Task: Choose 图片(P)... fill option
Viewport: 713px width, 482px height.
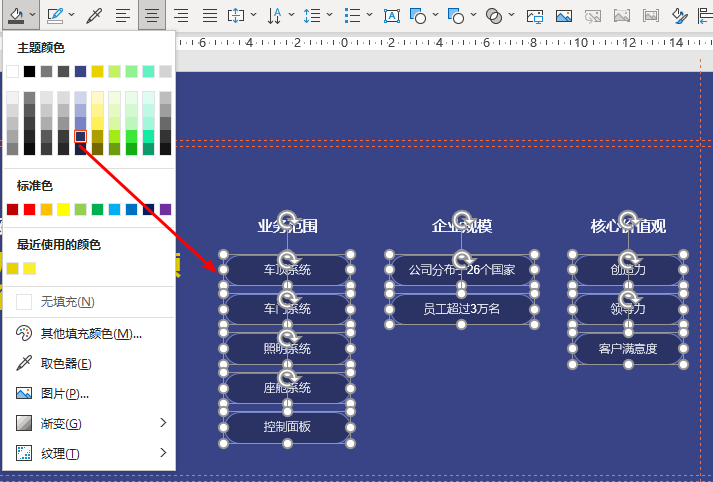Action: (89, 393)
